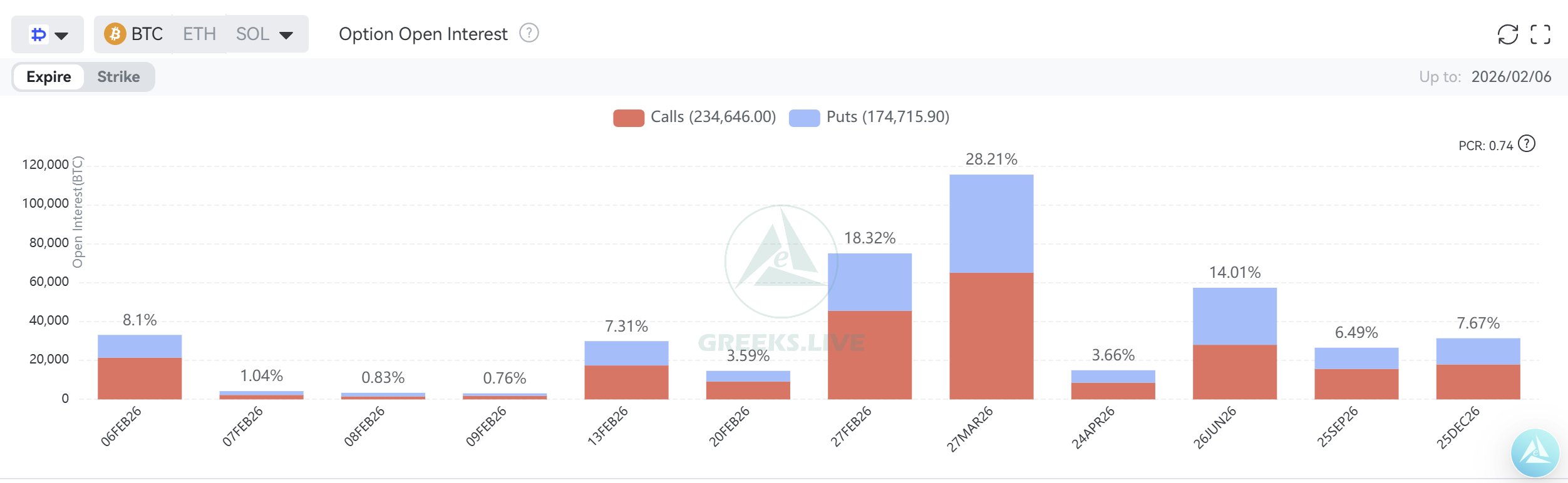Switch view to Strike

[118, 77]
